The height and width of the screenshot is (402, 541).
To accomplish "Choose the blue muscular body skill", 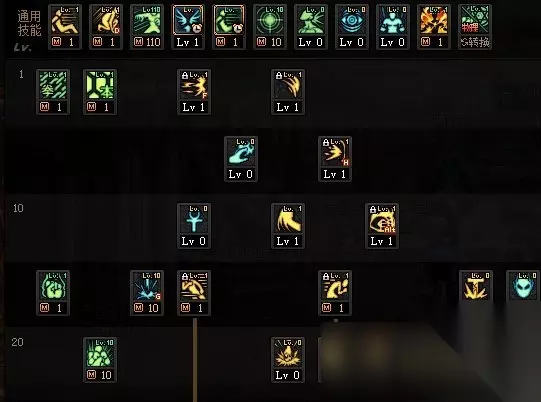I will 393,27.
